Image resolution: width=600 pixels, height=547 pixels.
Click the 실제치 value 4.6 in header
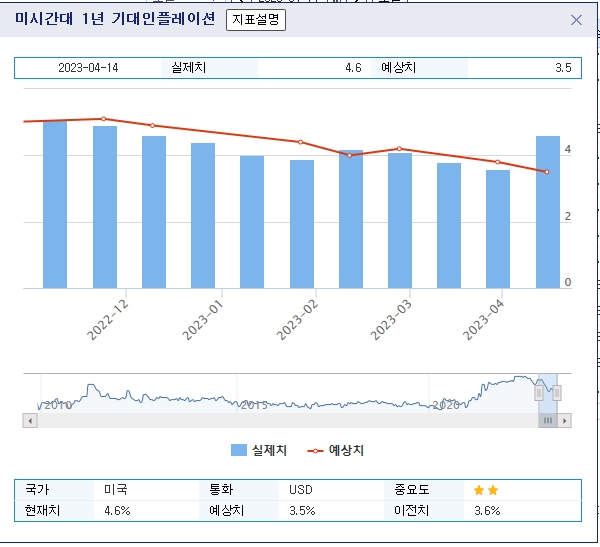pyautogui.click(x=353, y=68)
